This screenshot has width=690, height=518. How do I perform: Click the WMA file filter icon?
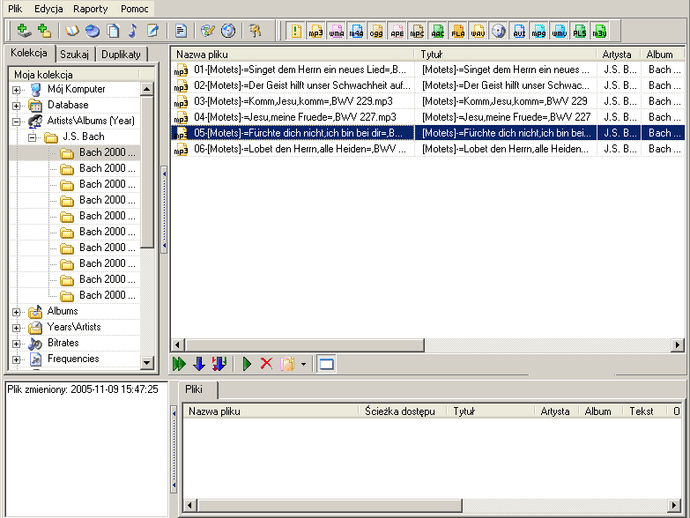point(336,31)
